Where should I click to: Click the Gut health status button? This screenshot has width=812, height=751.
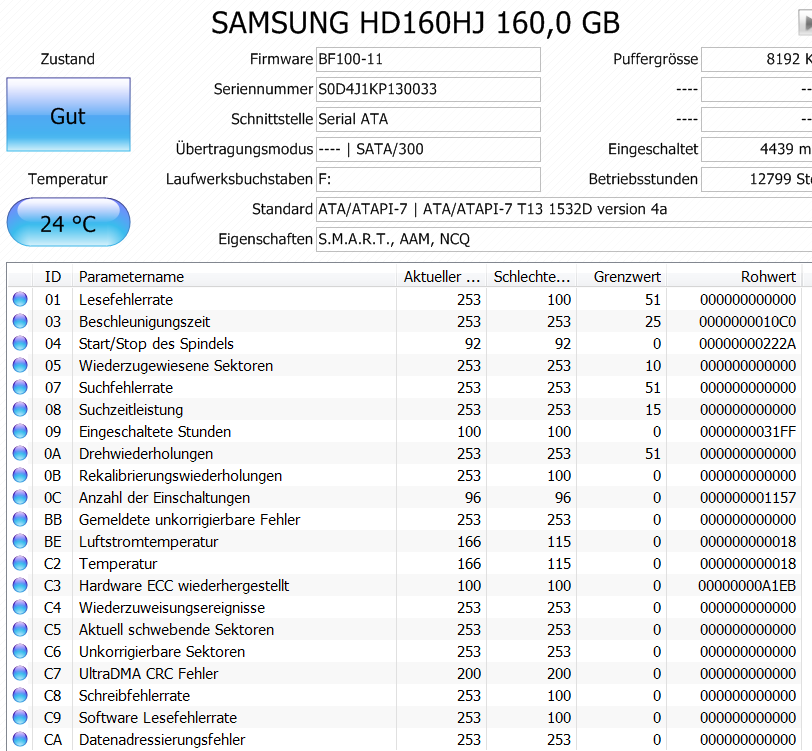point(68,114)
